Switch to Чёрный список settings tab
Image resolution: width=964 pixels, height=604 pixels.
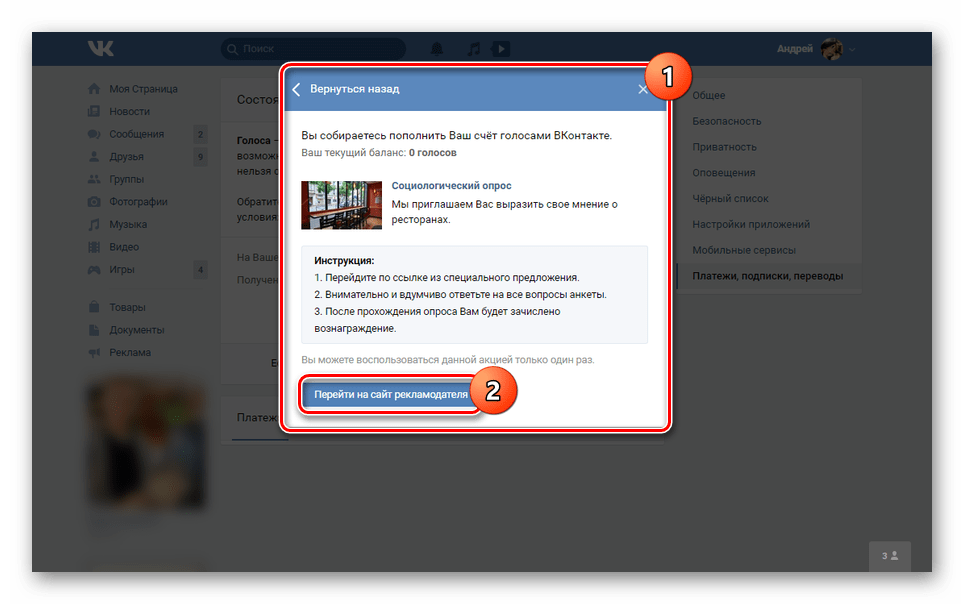730,199
